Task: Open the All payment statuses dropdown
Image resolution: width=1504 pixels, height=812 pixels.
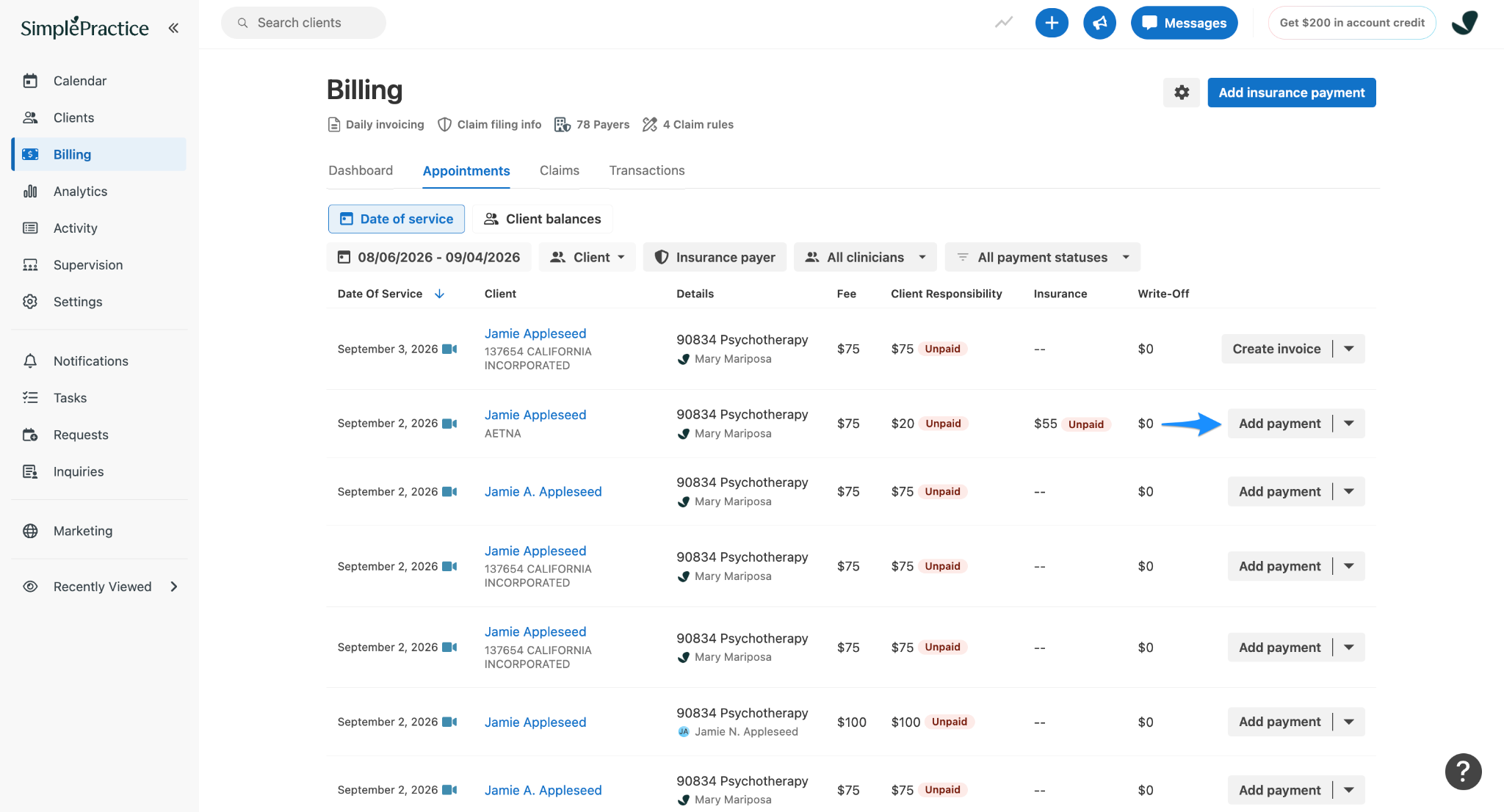Action: tap(1043, 257)
